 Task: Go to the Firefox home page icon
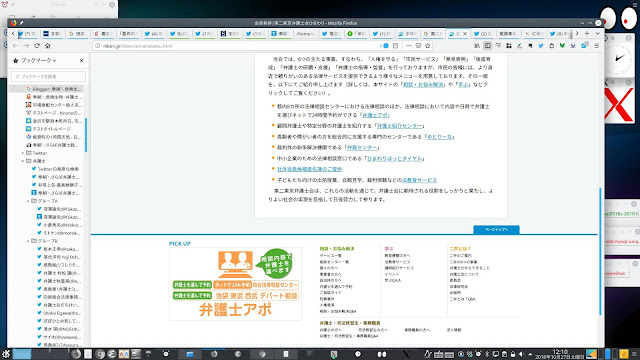tap(47, 46)
